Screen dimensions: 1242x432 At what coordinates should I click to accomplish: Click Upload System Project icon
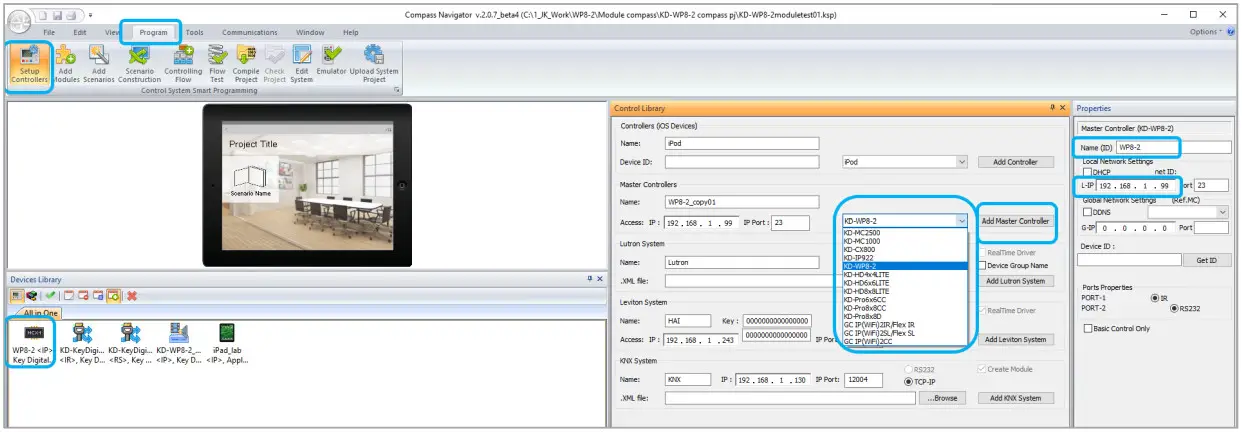pos(374,64)
